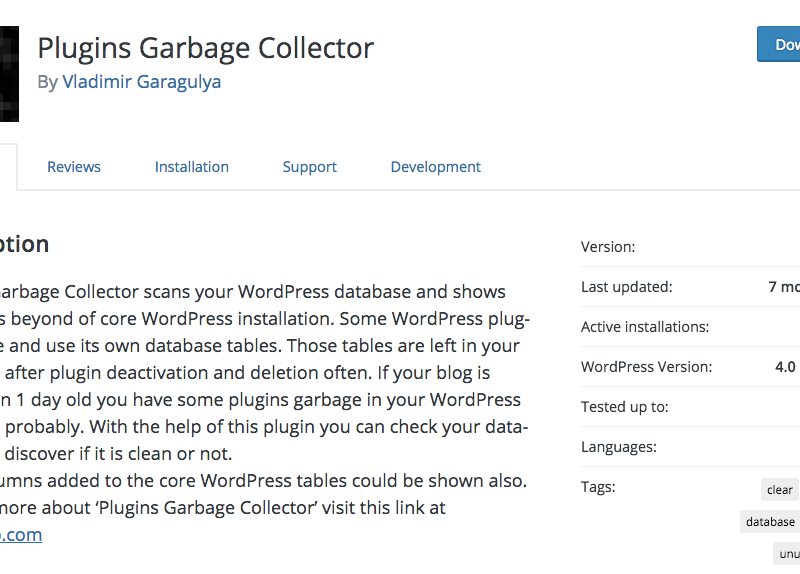Click the WordPress Version 4.0 value
This screenshot has height=574, width=800.
[785, 367]
